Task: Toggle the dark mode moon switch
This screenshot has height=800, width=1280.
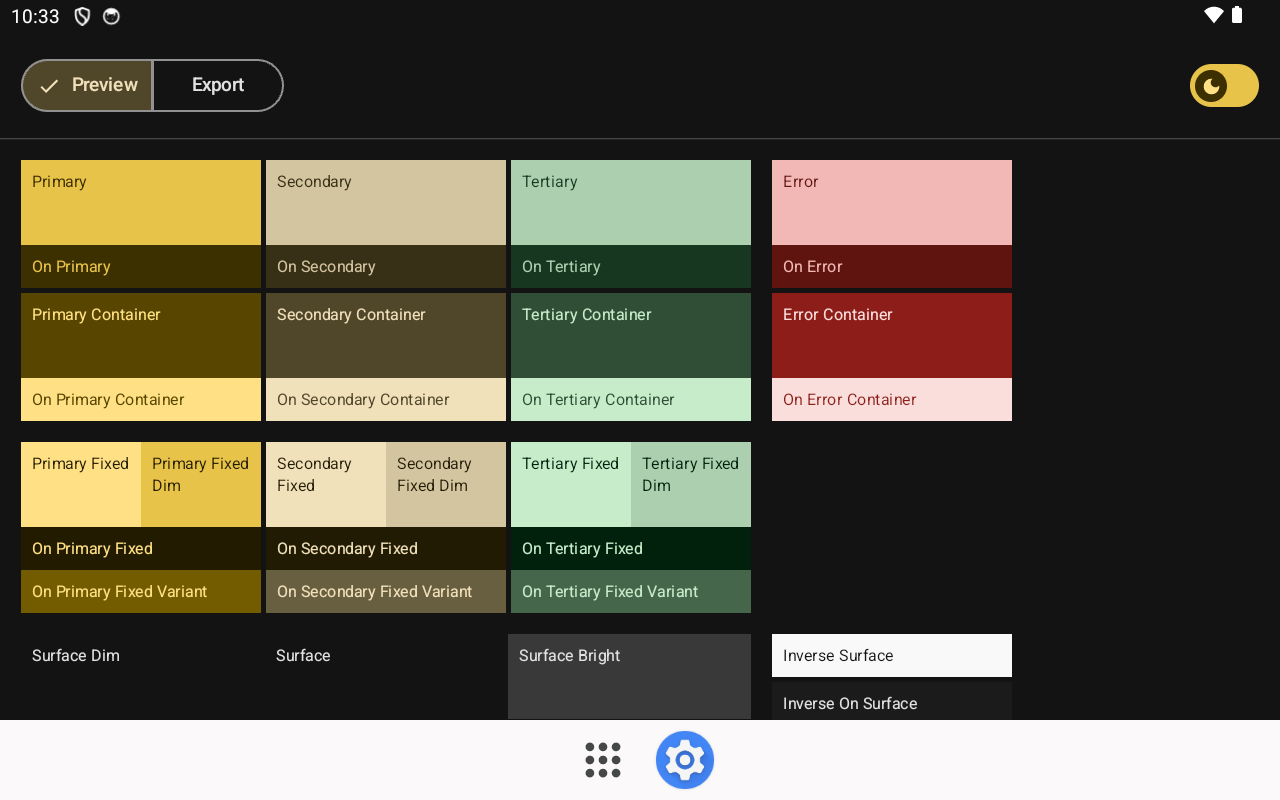Action: point(1223,86)
